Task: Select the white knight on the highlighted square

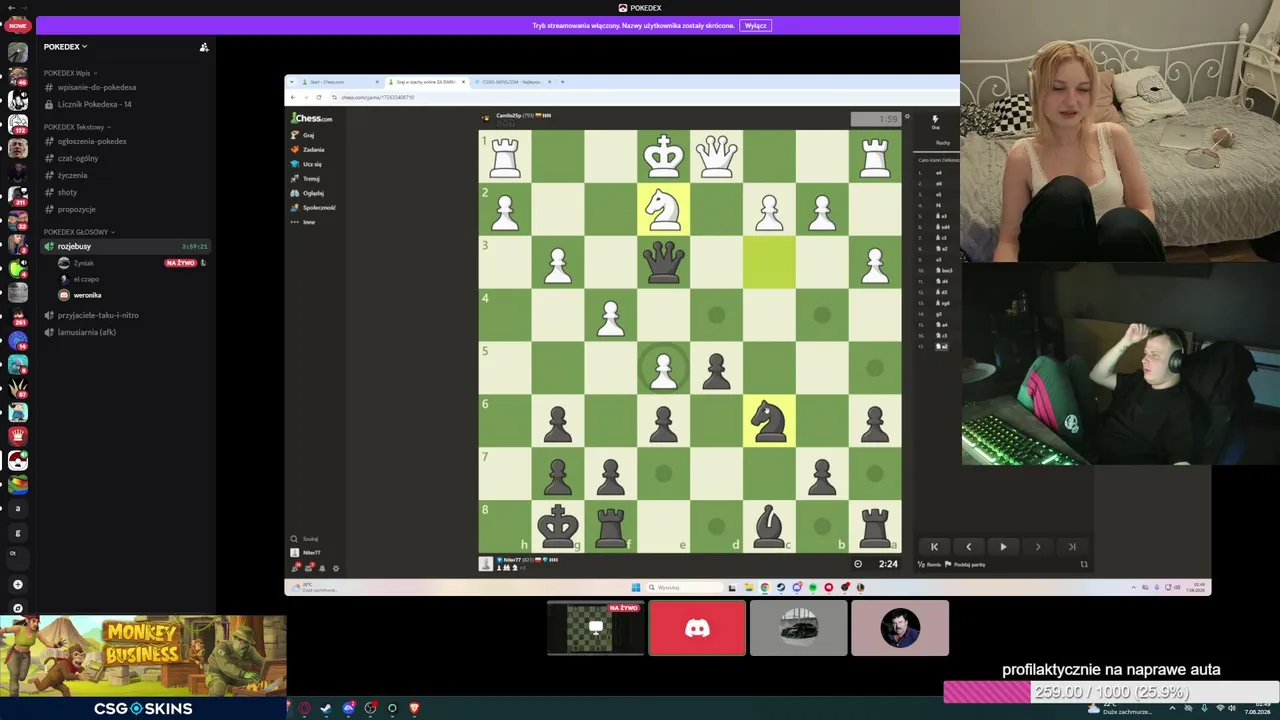Action: [663, 210]
